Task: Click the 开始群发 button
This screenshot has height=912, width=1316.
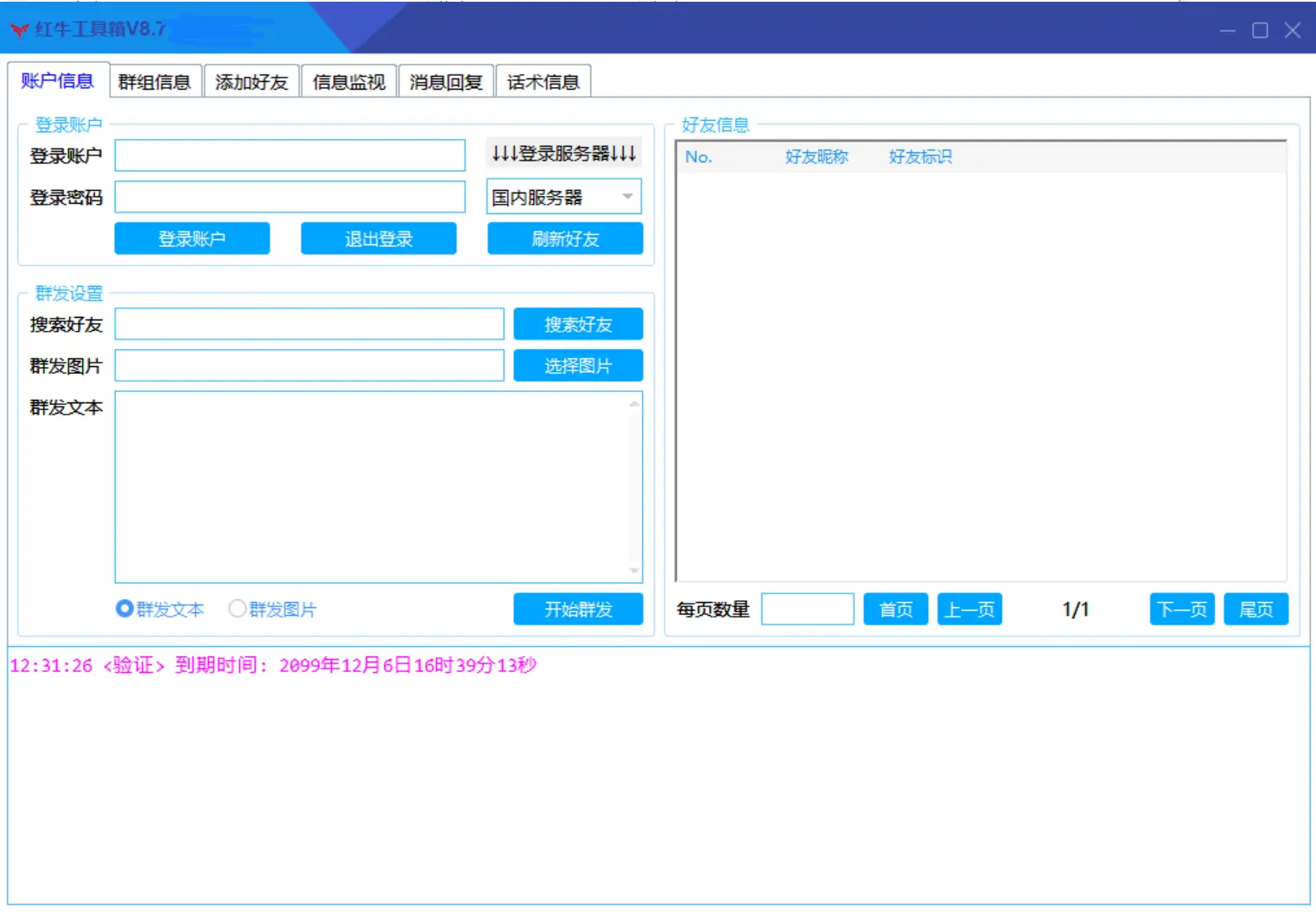Action: coord(578,609)
